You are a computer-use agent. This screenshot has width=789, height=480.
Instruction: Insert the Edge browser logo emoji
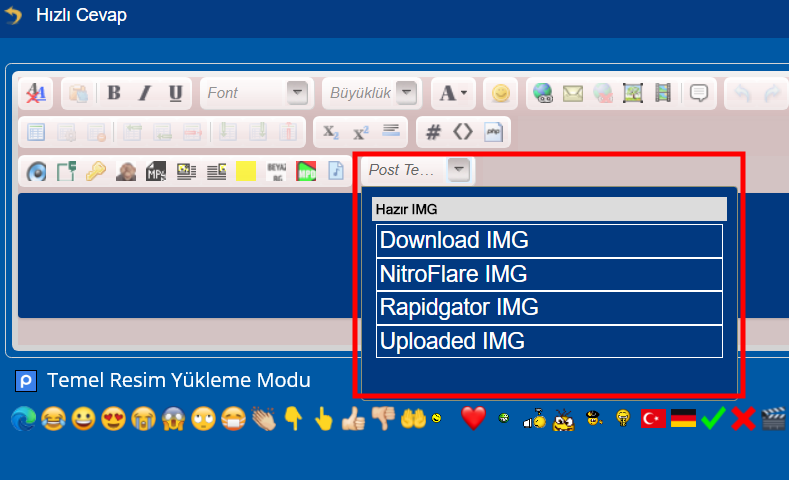point(23,419)
